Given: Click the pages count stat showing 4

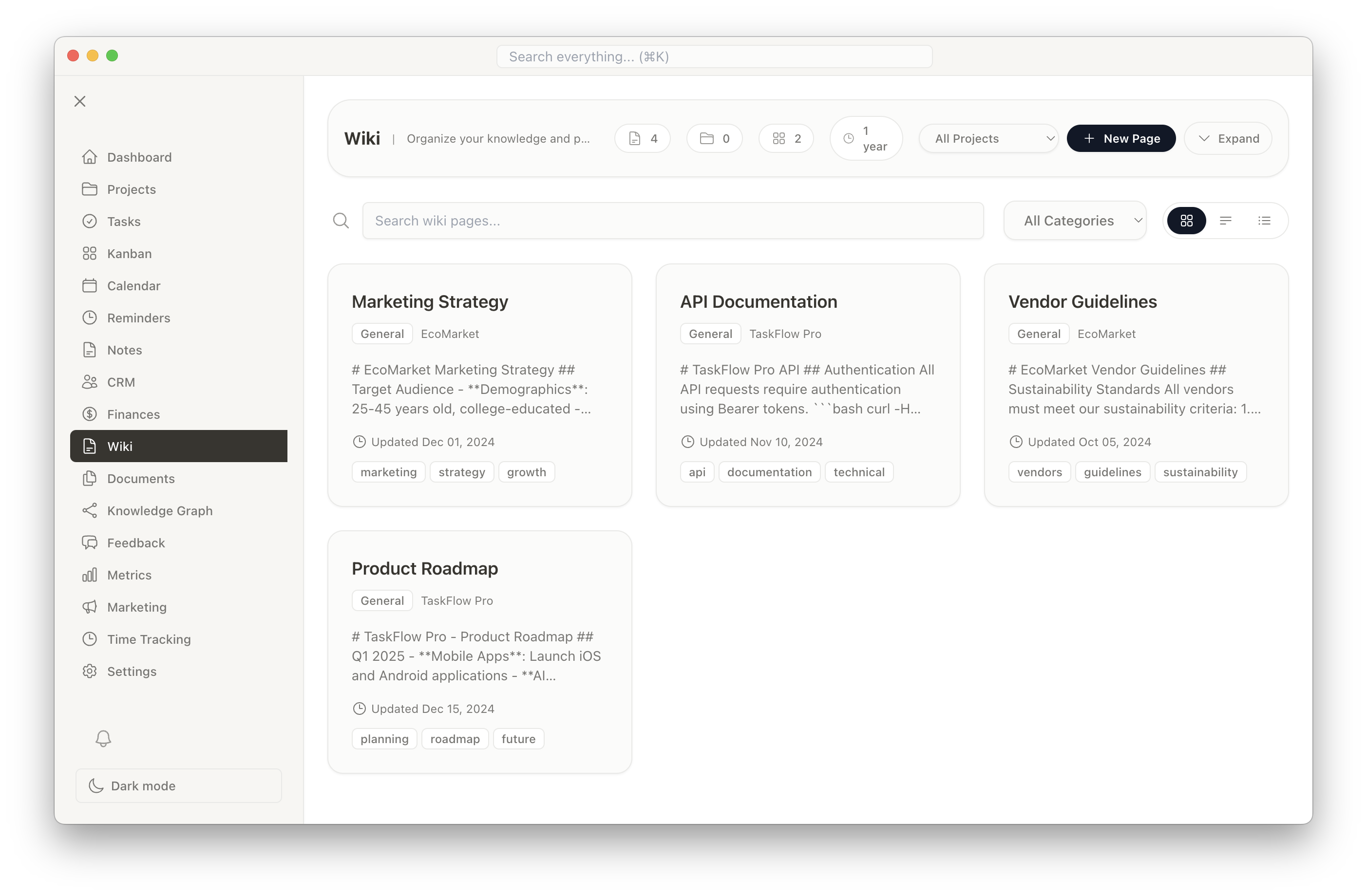Looking at the screenshot, I should tap(643, 138).
